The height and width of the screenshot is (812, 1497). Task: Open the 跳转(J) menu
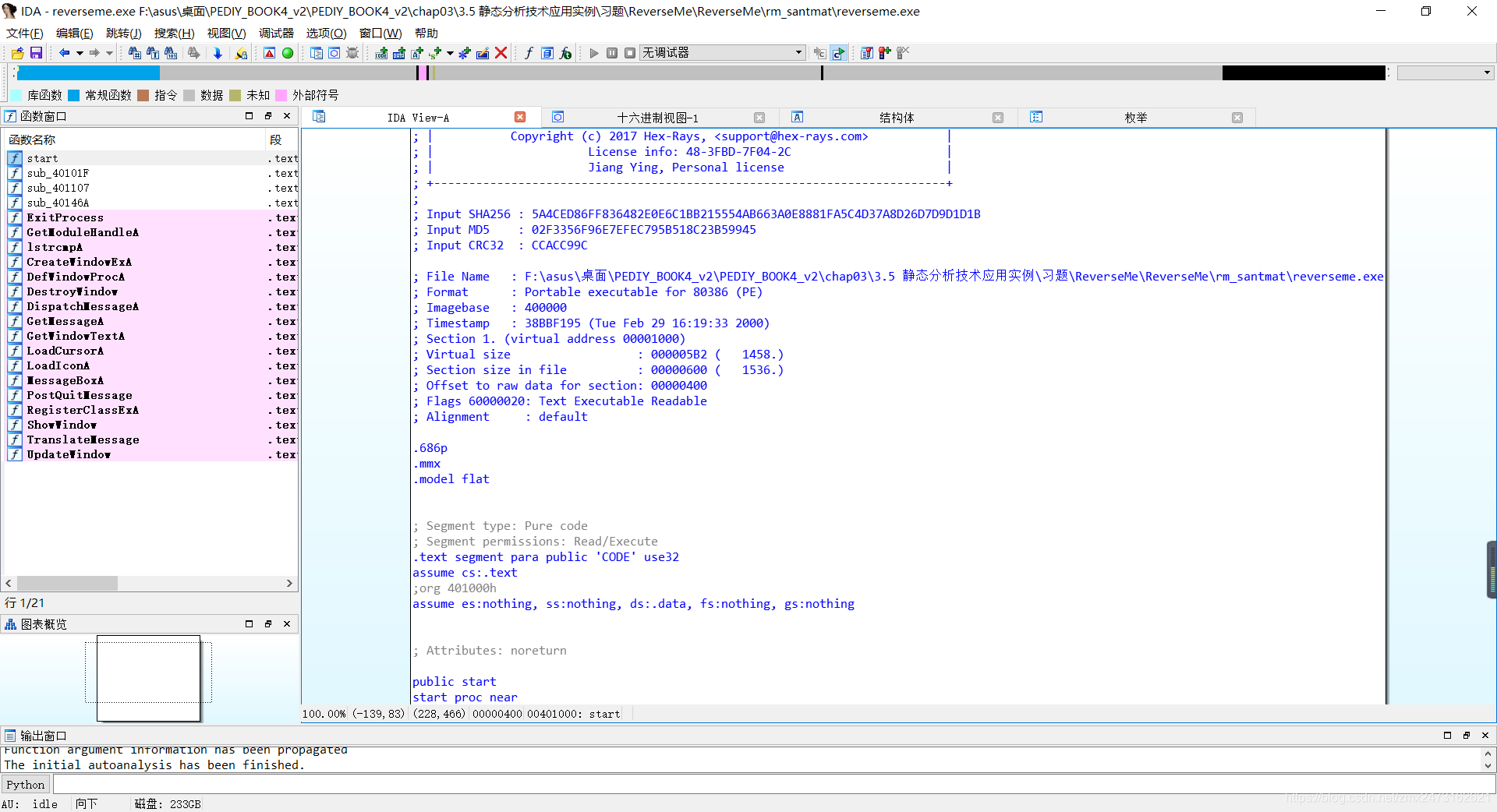pos(123,33)
